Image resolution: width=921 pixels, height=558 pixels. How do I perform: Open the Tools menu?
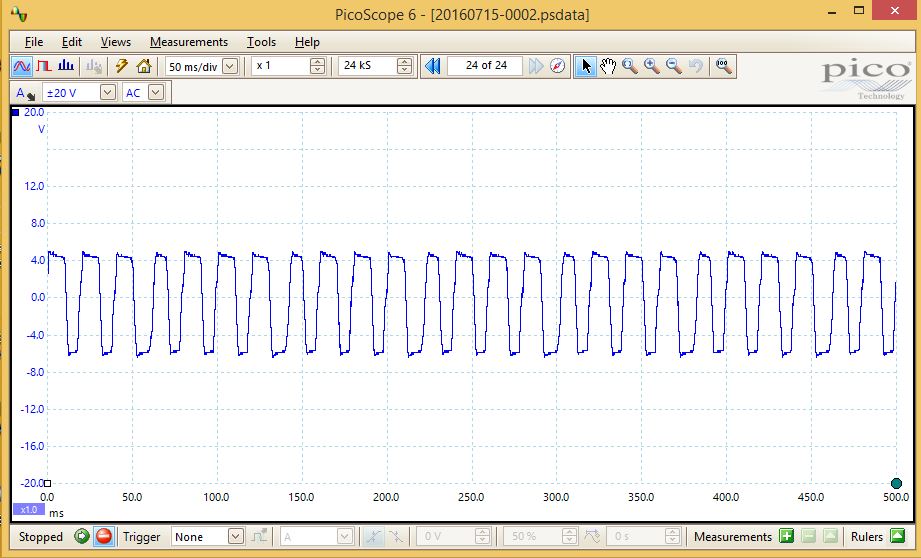coord(261,42)
